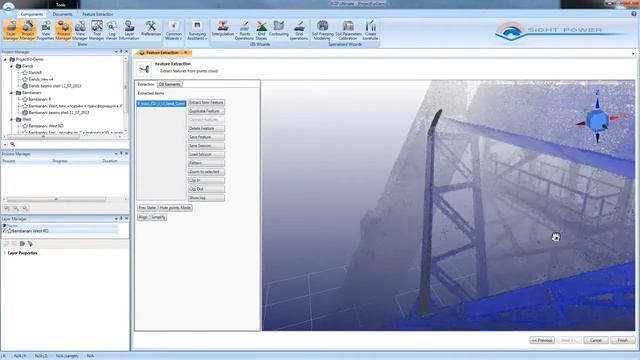Open Layer Information
The width and height of the screenshot is (640, 360).
coord(129,30)
